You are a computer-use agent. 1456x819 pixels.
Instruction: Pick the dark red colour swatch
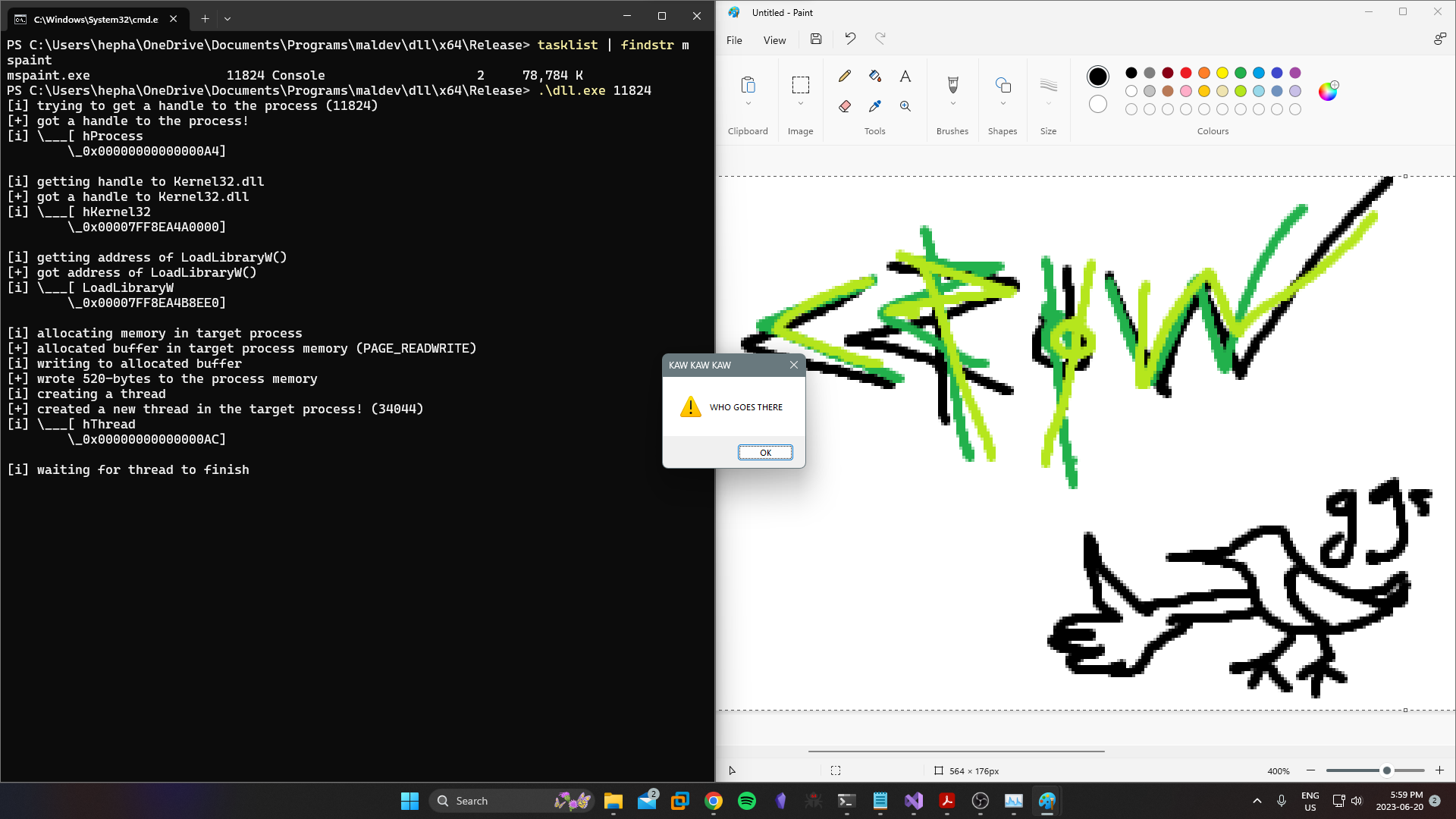1168,73
